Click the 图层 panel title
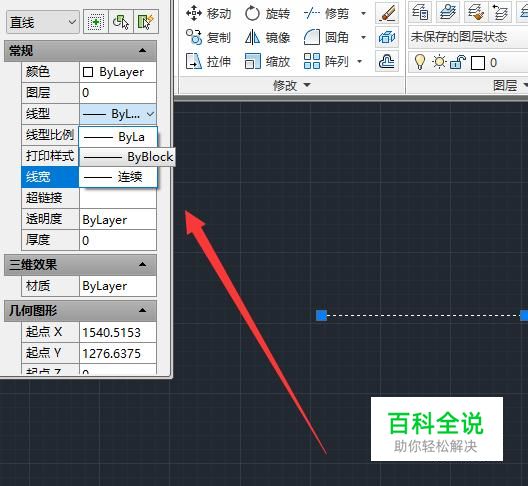 pyautogui.click(x=505, y=85)
